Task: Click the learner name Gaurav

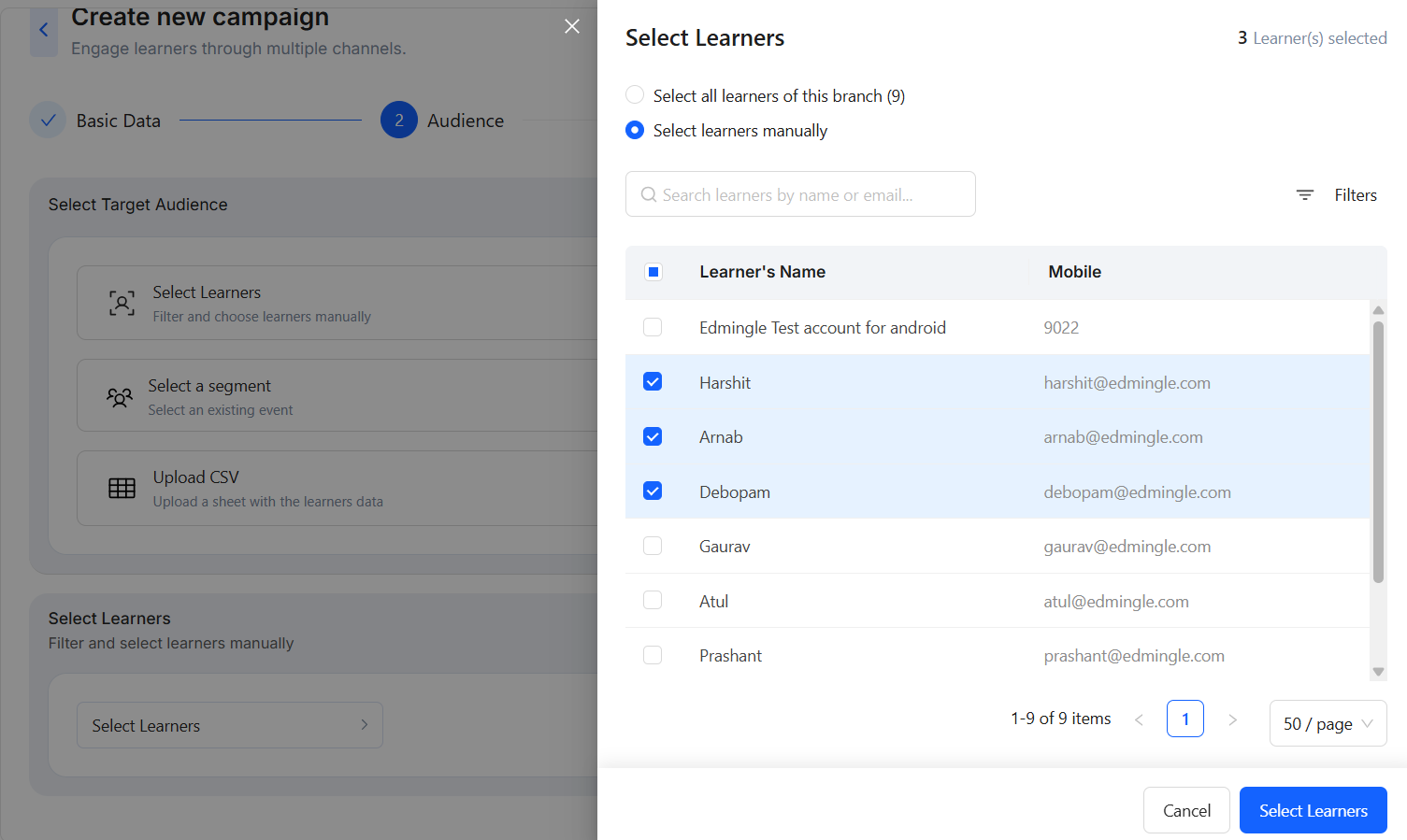Action: click(725, 547)
